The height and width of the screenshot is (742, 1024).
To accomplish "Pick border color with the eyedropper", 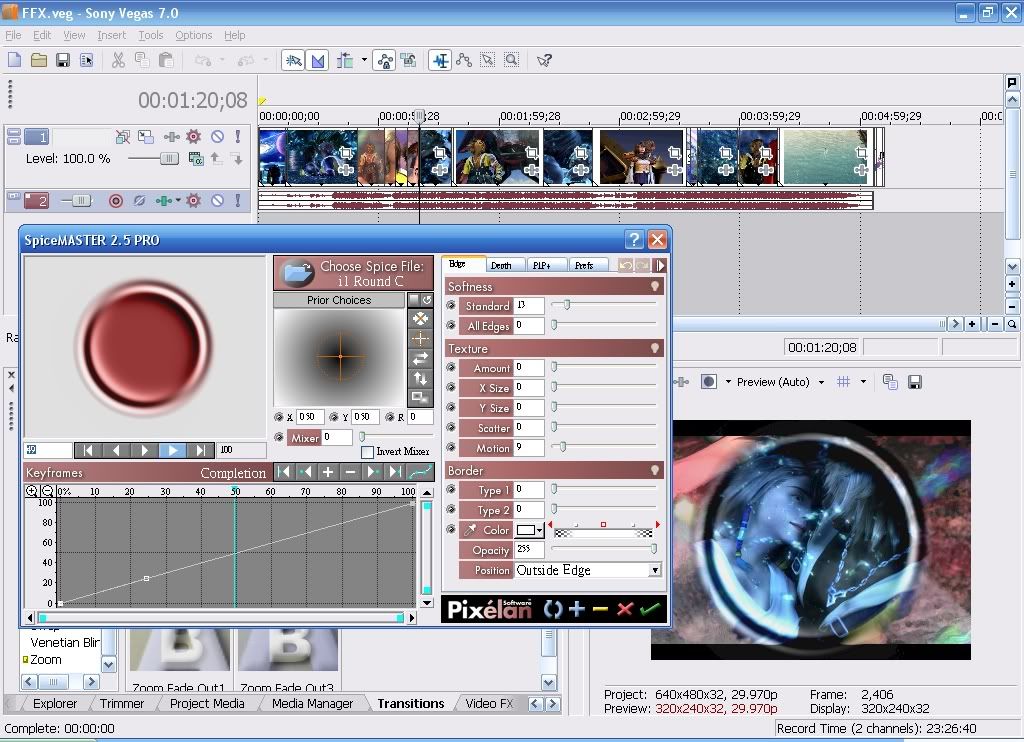I will pyautogui.click(x=471, y=530).
